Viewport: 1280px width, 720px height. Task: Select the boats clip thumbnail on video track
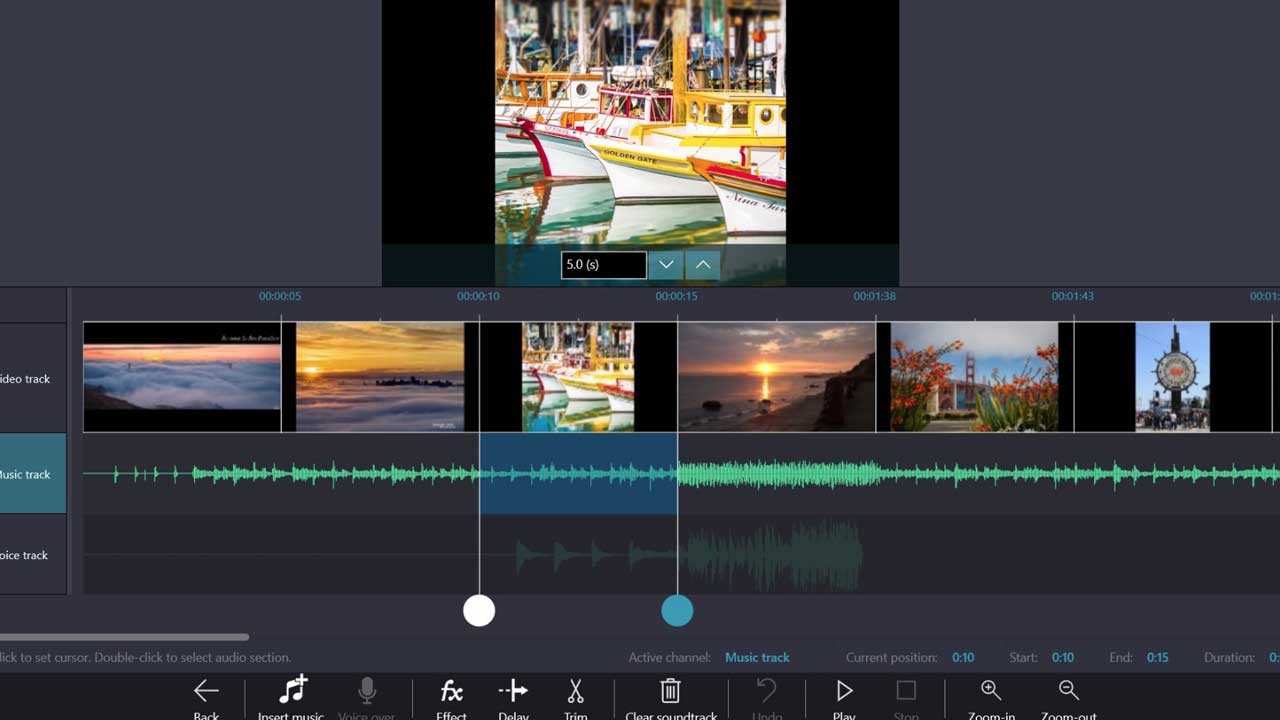click(578, 375)
